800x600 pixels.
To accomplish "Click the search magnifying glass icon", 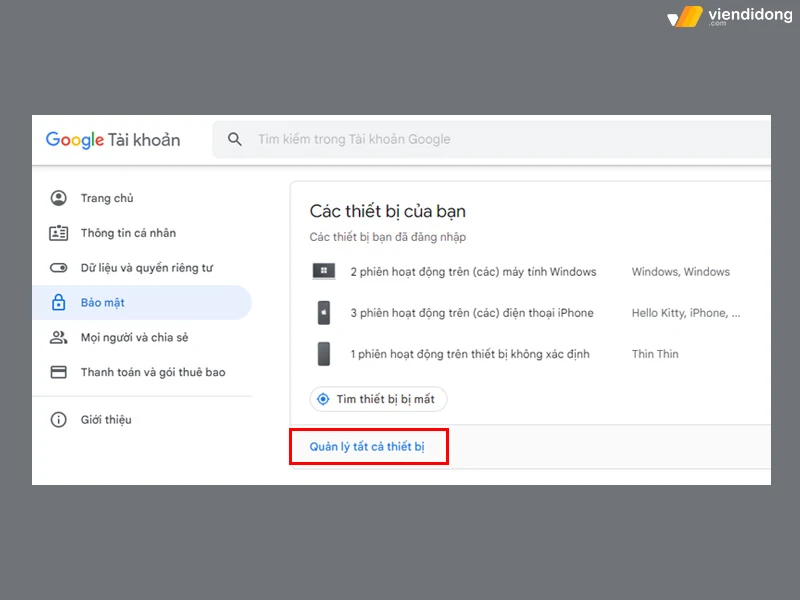I will (234, 139).
